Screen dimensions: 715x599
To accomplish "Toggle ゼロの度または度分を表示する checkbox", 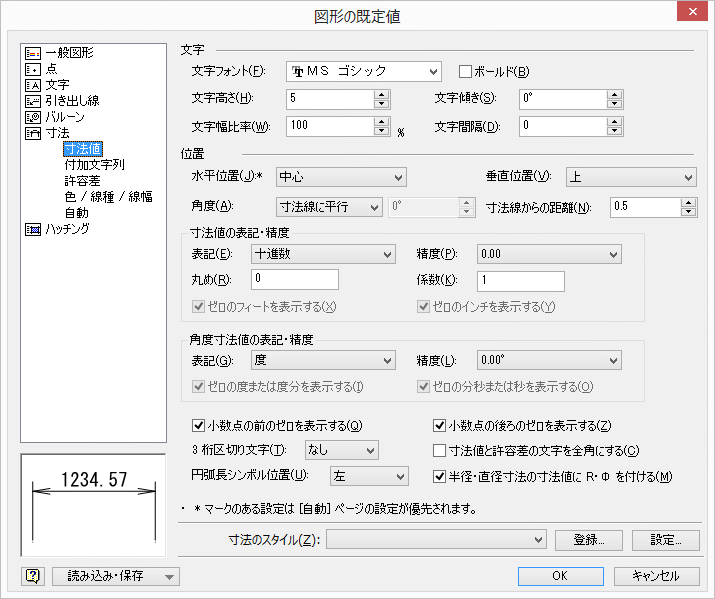I will tap(198, 387).
